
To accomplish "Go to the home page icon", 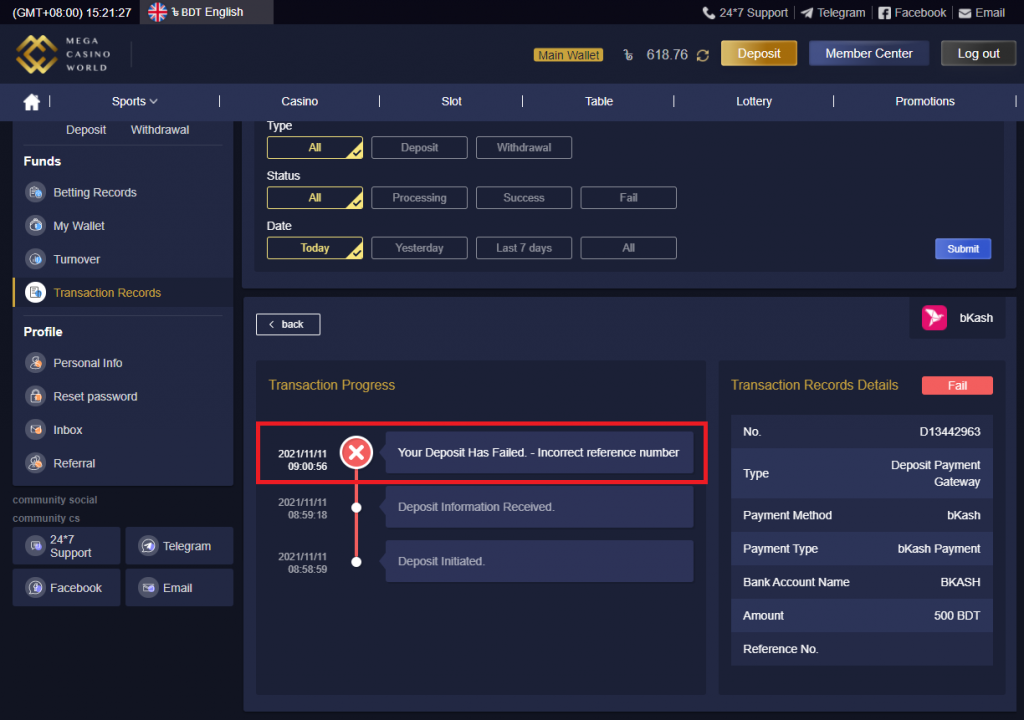I will (x=31, y=101).
